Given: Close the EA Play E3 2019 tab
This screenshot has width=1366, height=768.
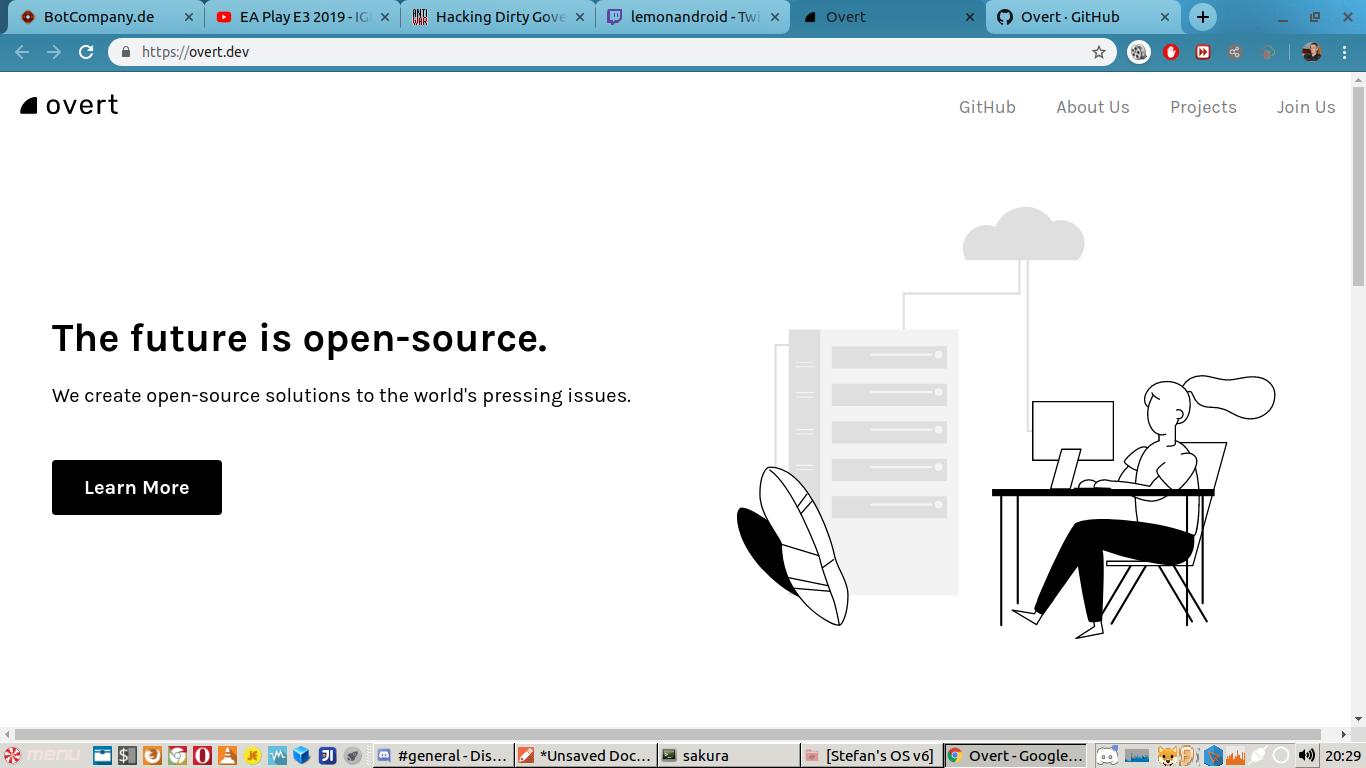Looking at the screenshot, I should [384, 17].
